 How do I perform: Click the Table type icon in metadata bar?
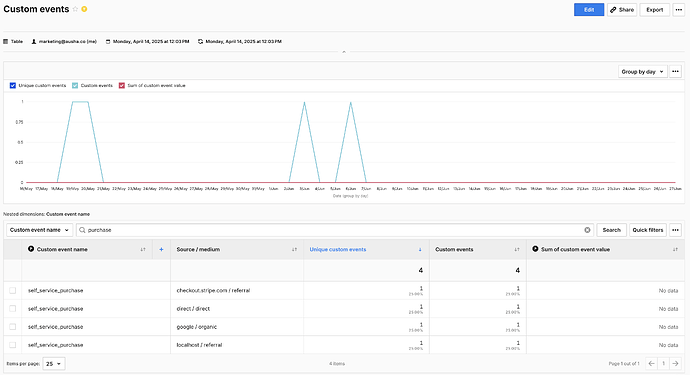[x=6, y=41]
